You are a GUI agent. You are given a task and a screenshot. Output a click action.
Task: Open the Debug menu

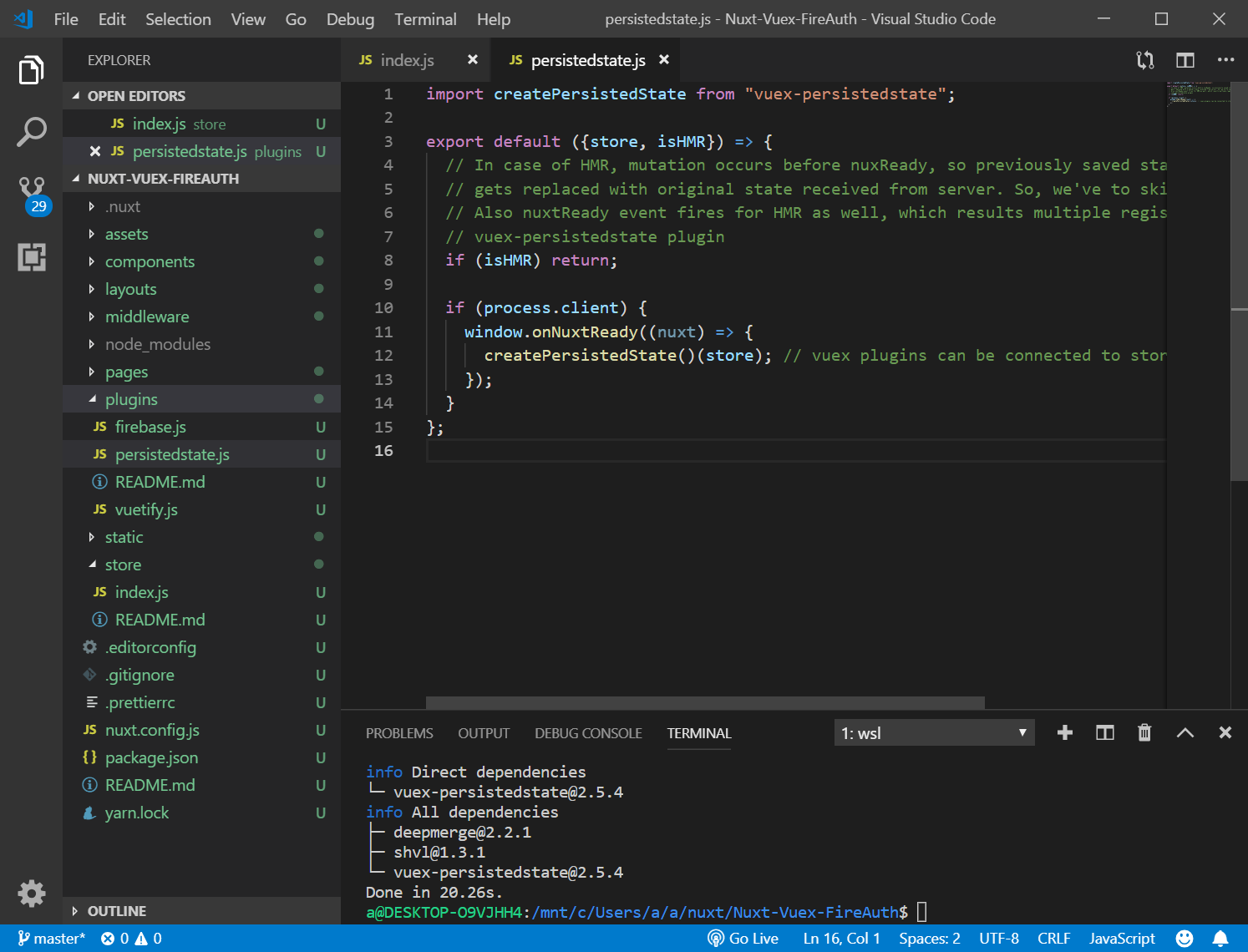pos(350,18)
